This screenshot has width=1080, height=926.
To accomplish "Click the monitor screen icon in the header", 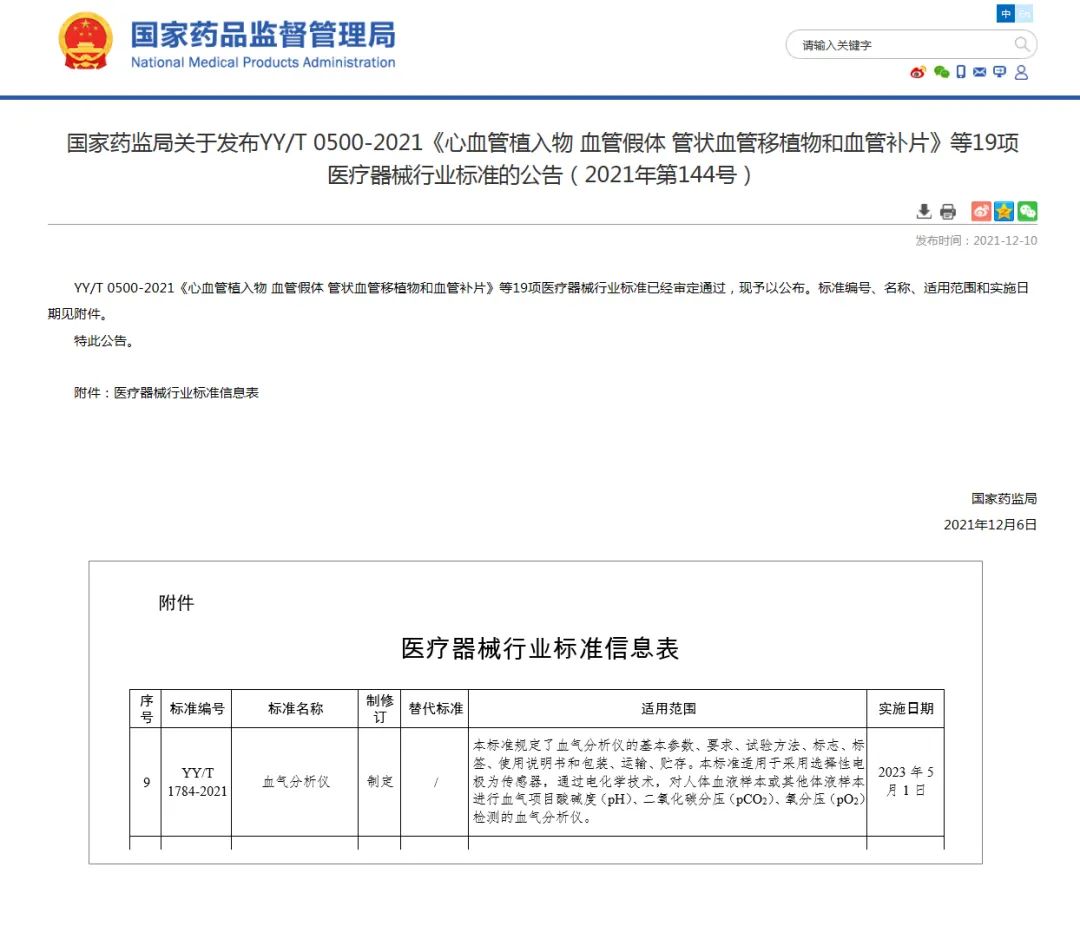I will tap(1000, 72).
